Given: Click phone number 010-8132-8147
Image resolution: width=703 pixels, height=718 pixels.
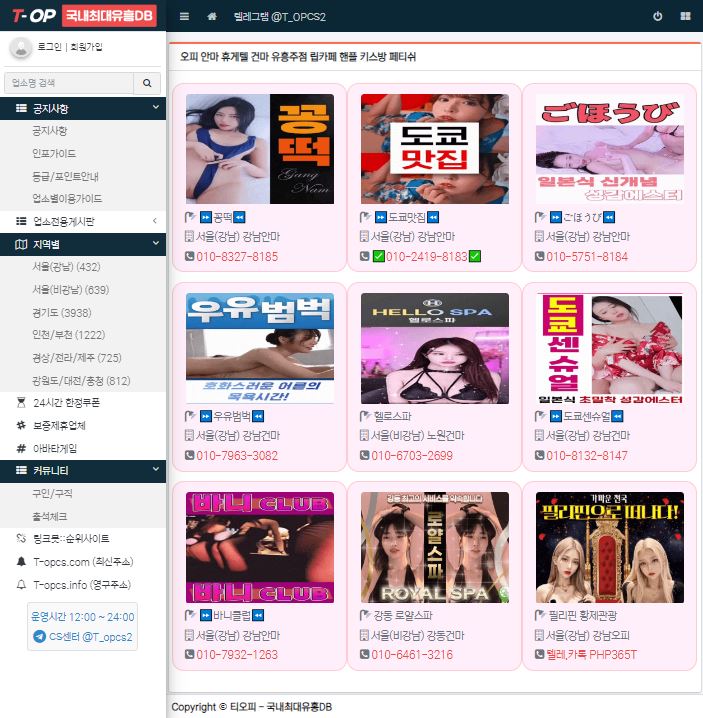Looking at the screenshot, I should (x=587, y=456).
